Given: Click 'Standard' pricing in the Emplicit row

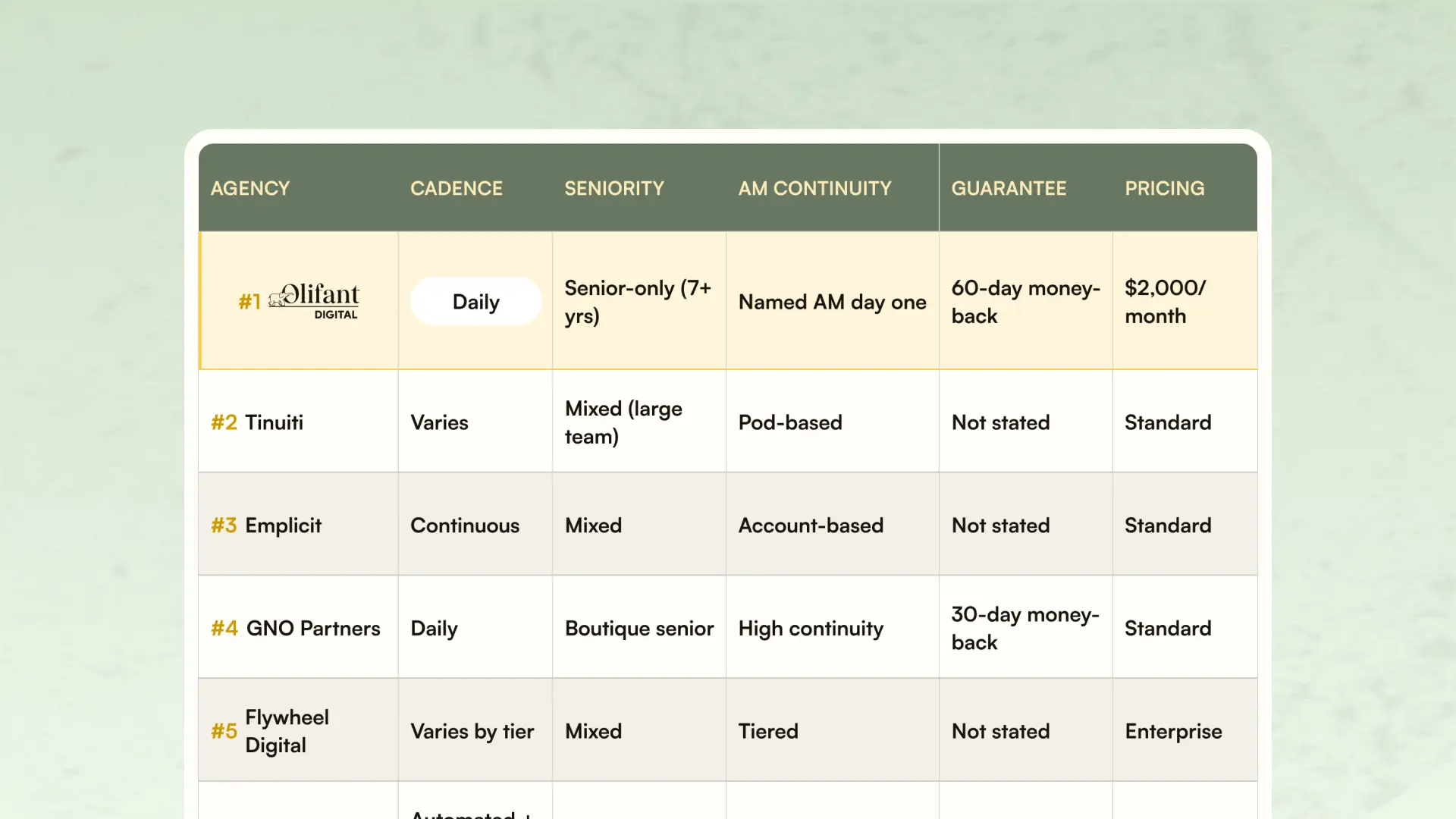Looking at the screenshot, I should click(1185, 525).
